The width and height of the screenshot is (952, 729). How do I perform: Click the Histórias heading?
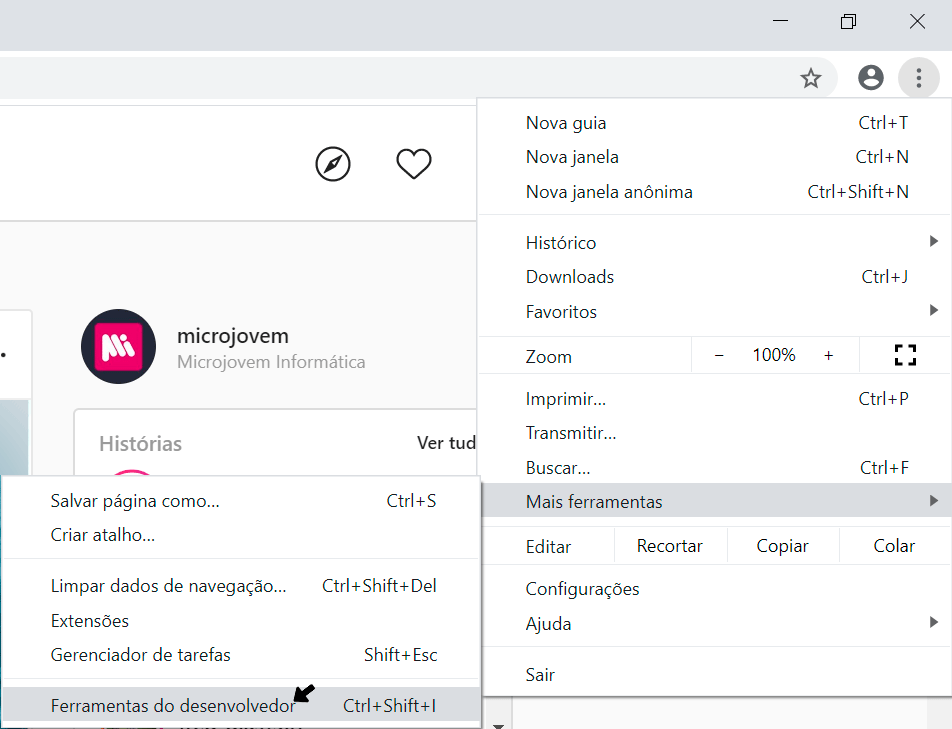pos(141,444)
